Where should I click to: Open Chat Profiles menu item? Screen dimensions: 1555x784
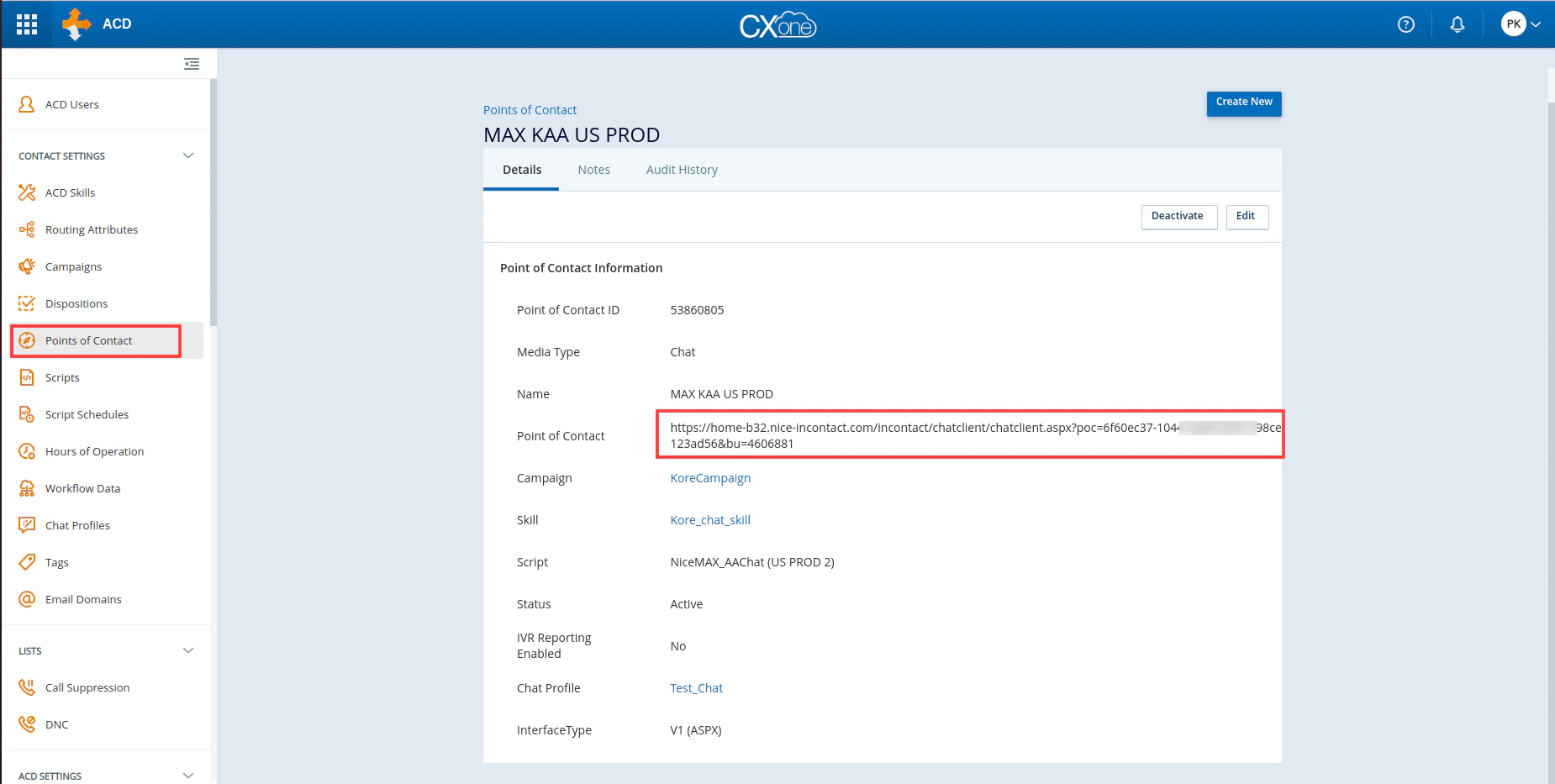point(78,525)
